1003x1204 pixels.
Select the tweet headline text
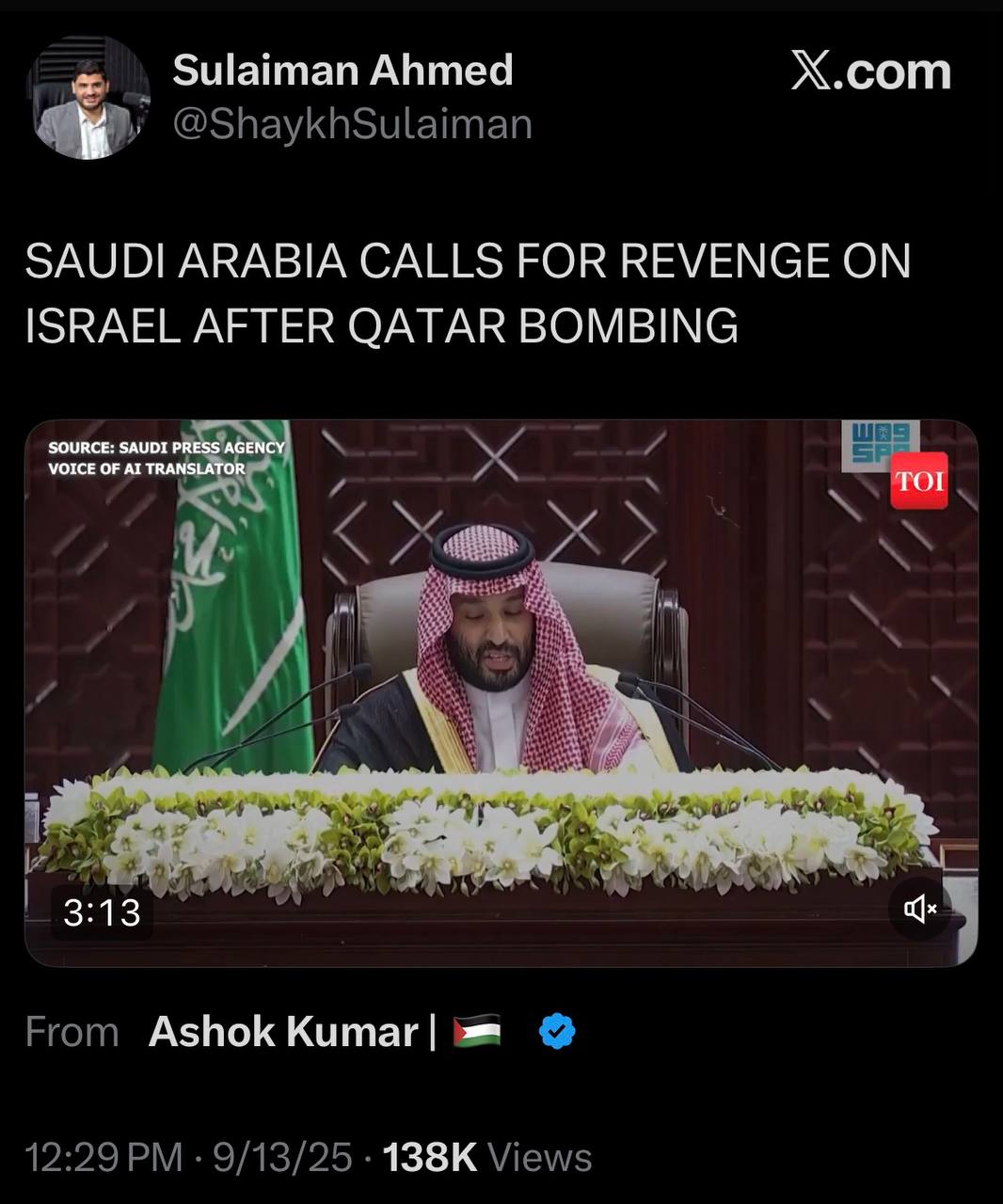[468, 293]
